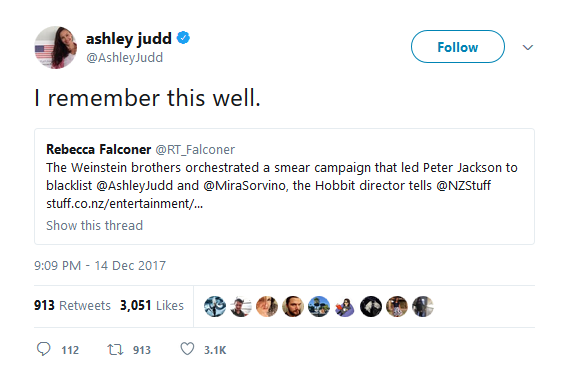569x367 pixels.
Task: Open the ashley judd display name
Action: [128, 38]
